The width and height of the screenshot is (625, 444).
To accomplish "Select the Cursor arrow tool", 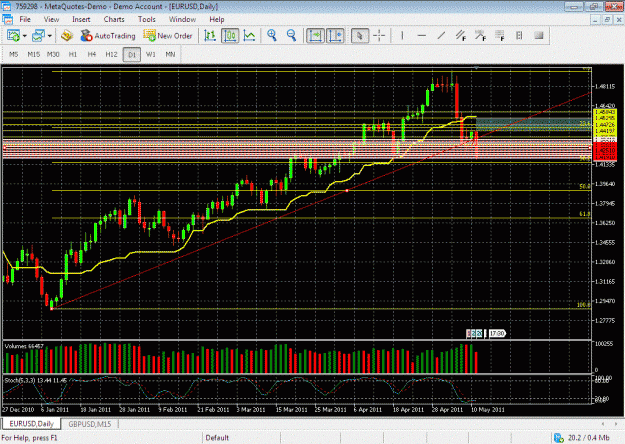I will click(359, 36).
